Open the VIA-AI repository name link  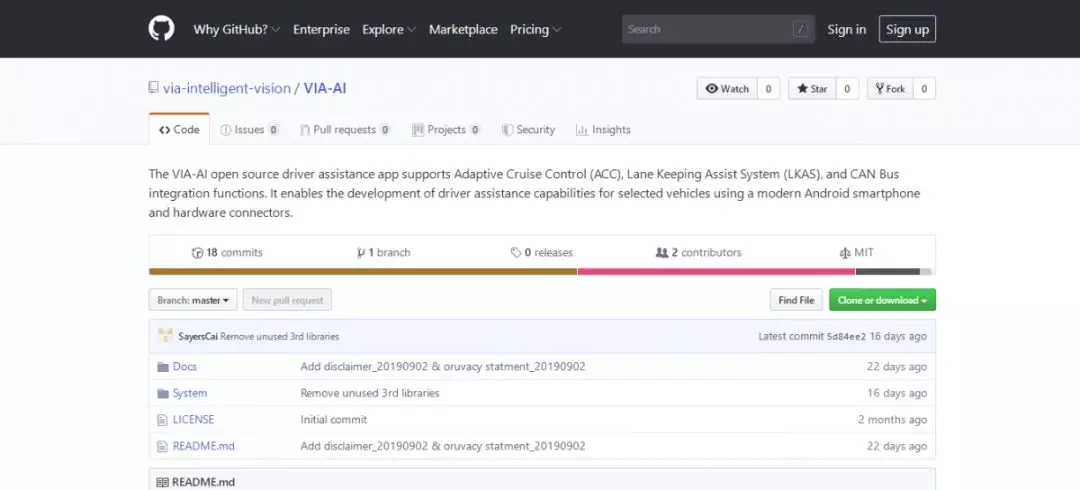tap(324, 88)
